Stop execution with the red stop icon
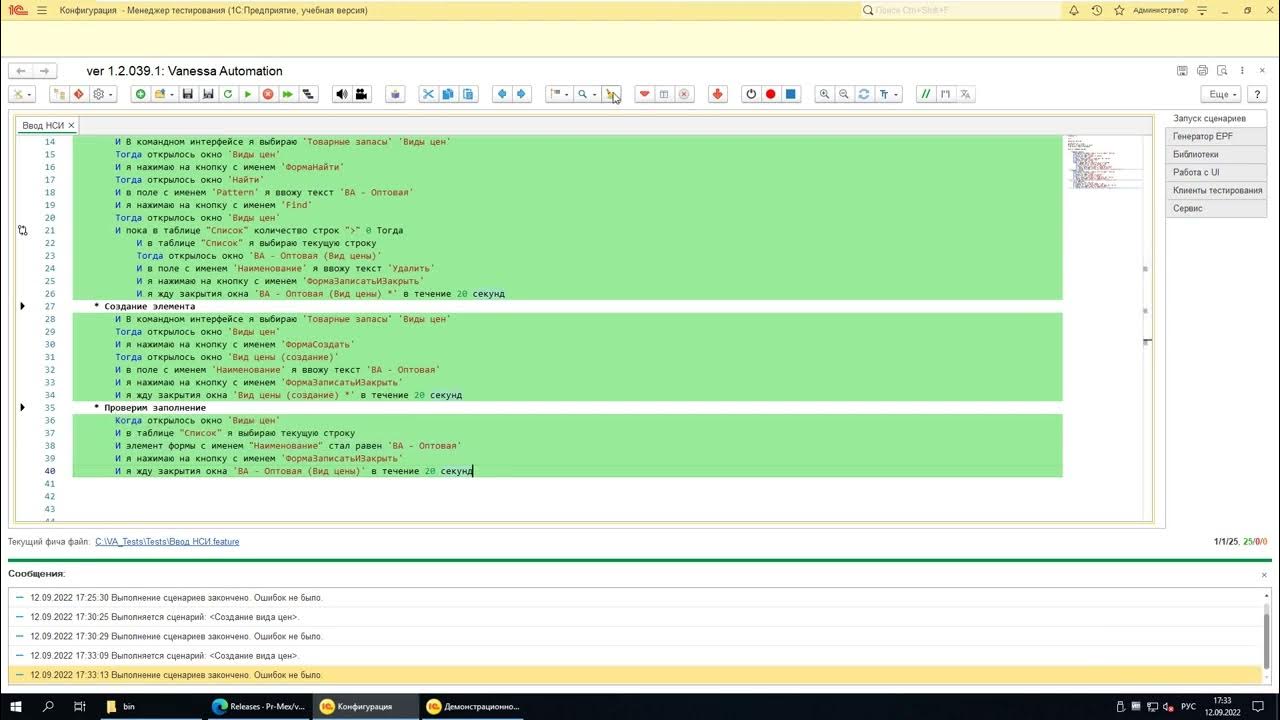 coord(268,94)
